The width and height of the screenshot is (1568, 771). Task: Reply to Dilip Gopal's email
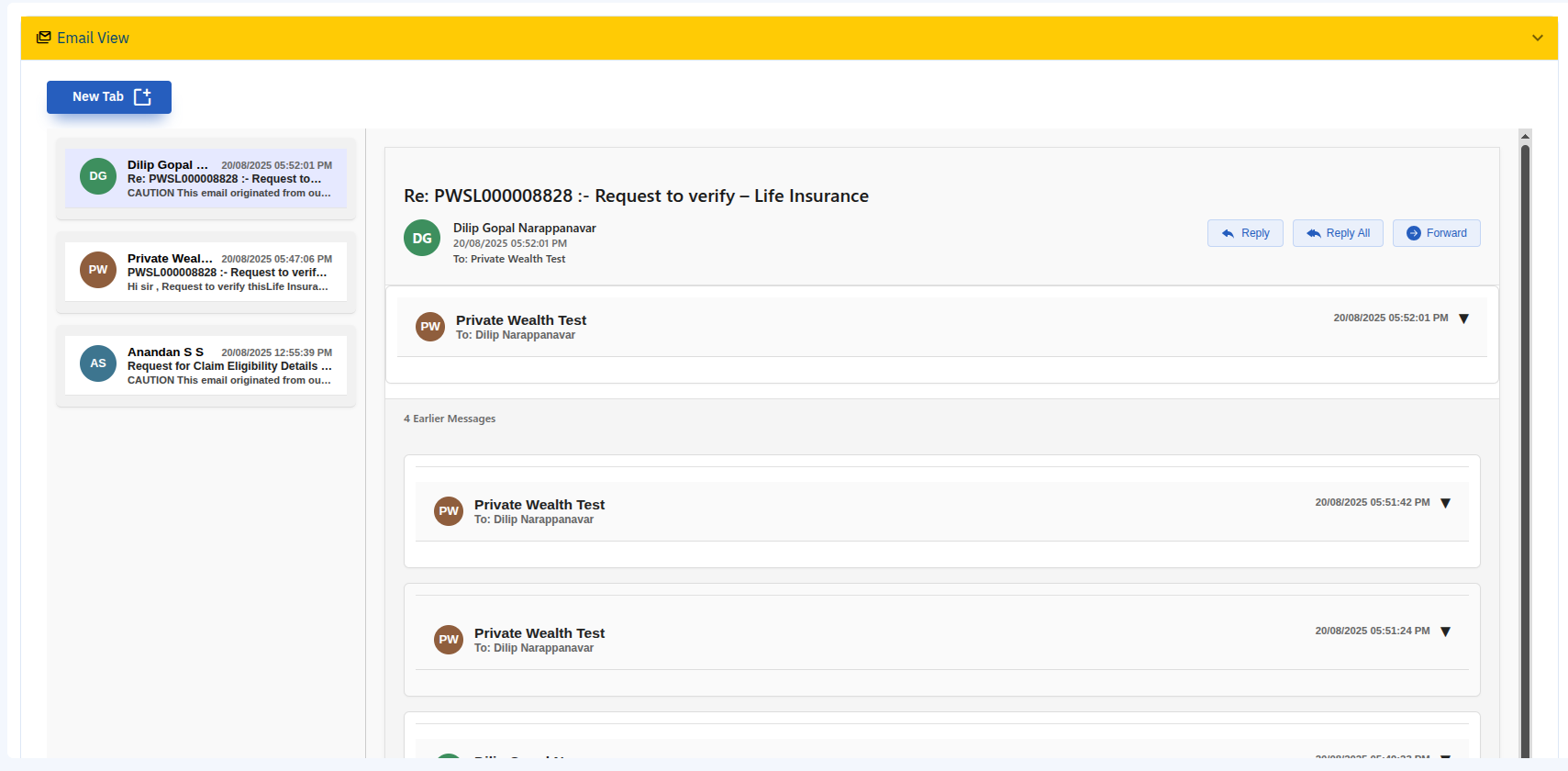1245,233
